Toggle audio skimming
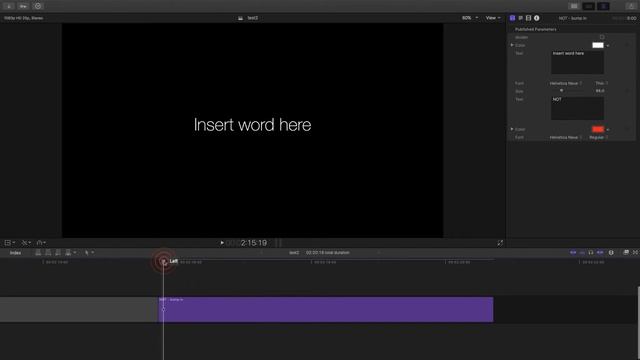This screenshot has height=360, width=640. 582,253
